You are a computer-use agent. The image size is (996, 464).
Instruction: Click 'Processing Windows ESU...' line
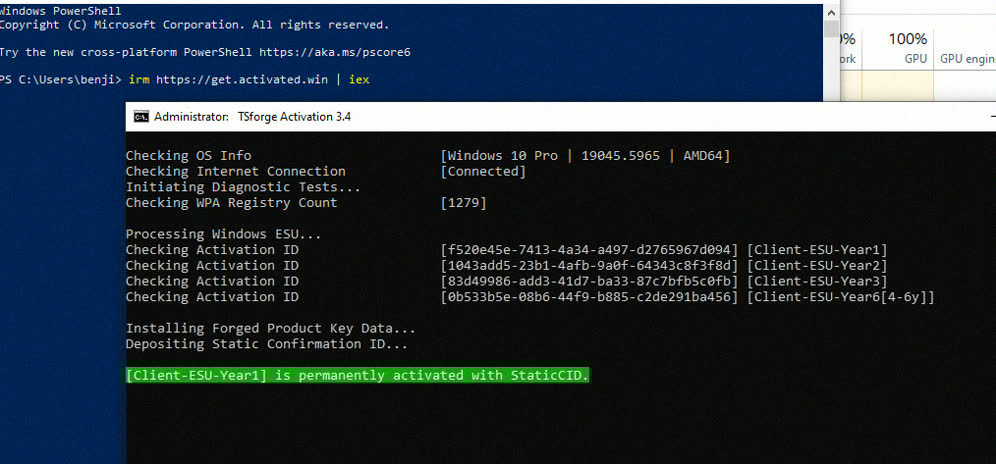(224, 234)
